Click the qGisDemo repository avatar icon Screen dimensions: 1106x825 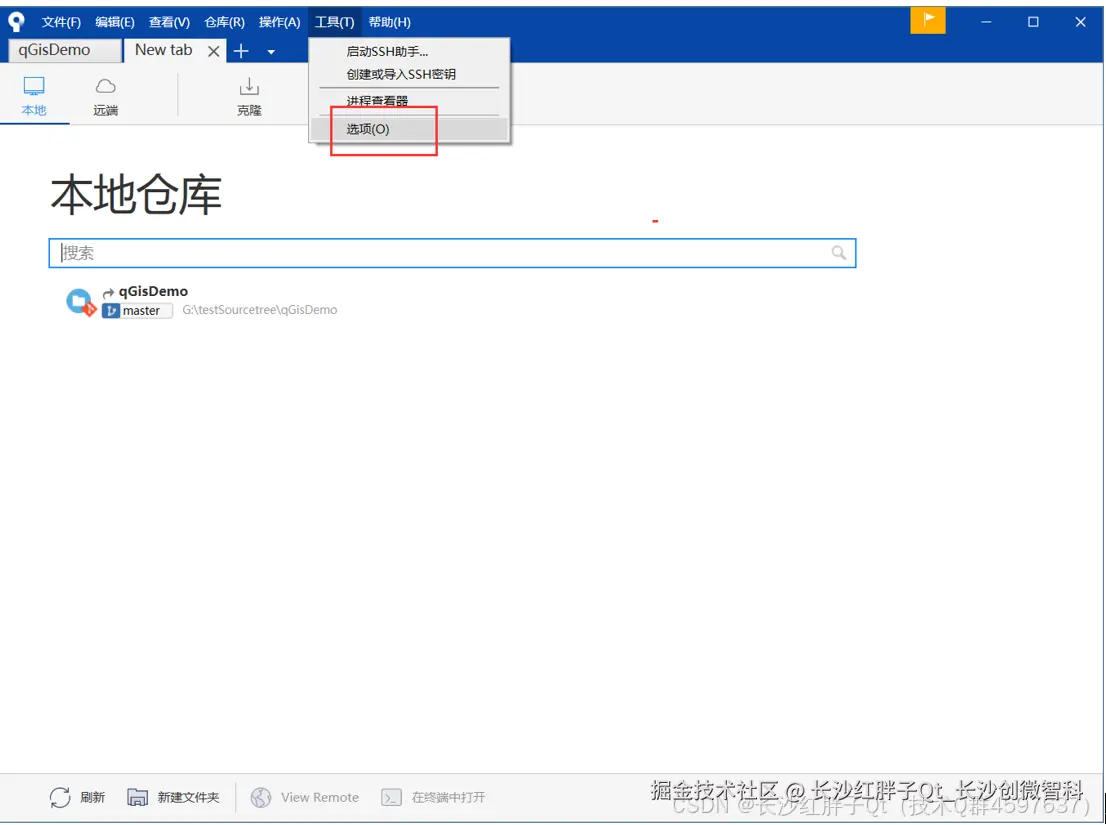(x=80, y=300)
